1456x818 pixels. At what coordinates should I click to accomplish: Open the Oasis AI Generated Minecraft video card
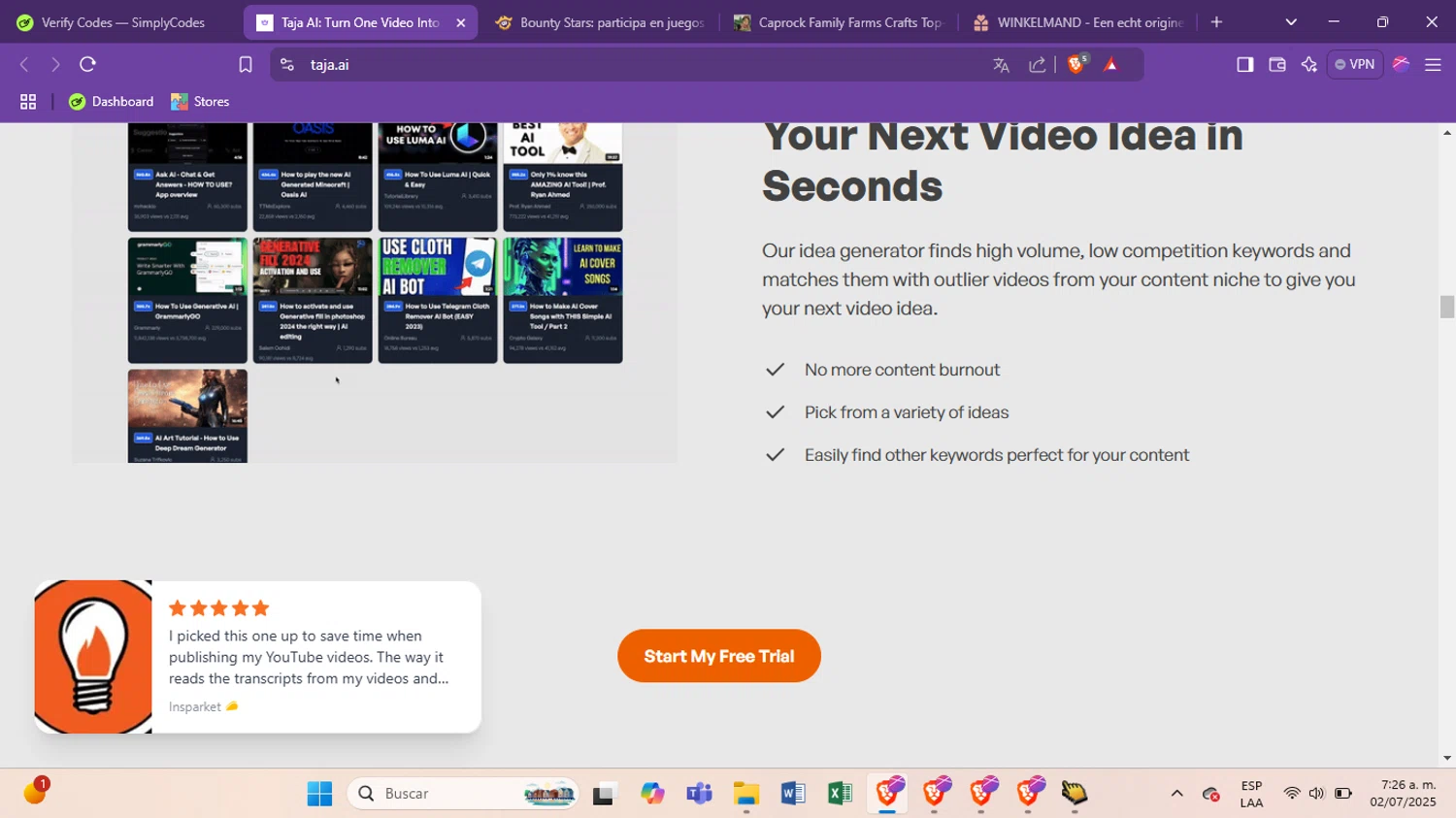click(313, 177)
